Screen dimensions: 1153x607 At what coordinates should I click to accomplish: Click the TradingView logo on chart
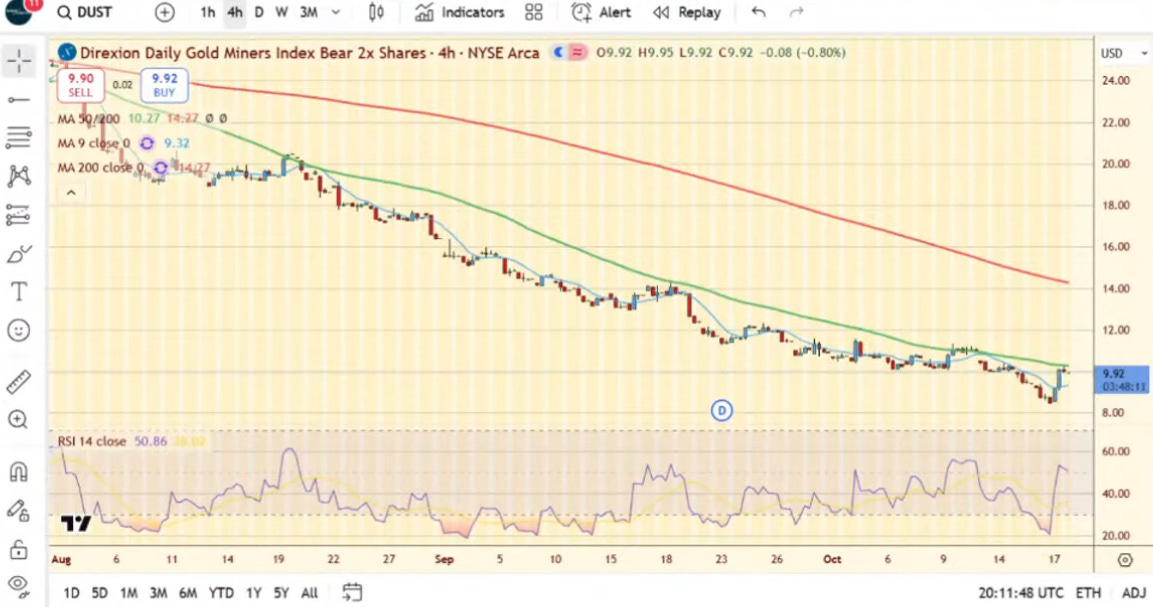click(x=76, y=523)
